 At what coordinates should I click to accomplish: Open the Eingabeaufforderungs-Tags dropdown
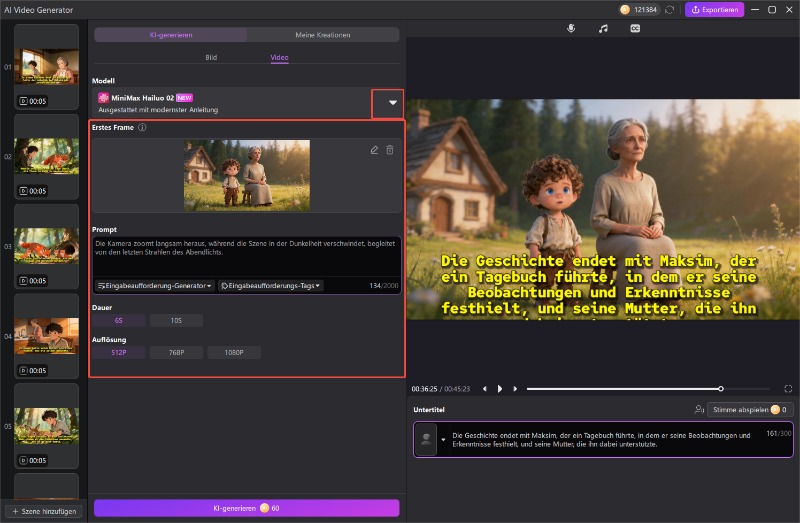pos(270,286)
